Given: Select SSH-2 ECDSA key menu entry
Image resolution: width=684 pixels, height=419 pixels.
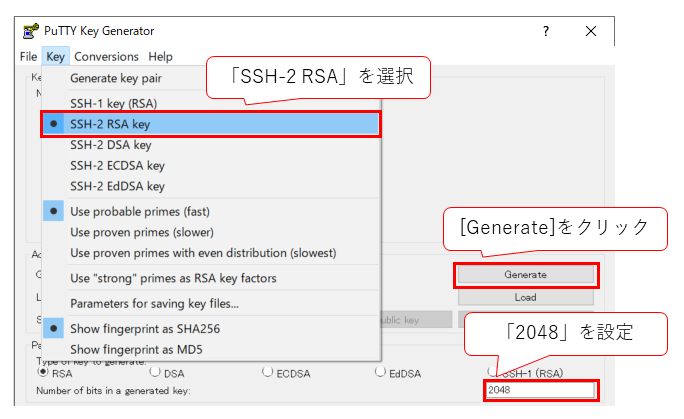Looking at the screenshot, I should coord(212,166).
